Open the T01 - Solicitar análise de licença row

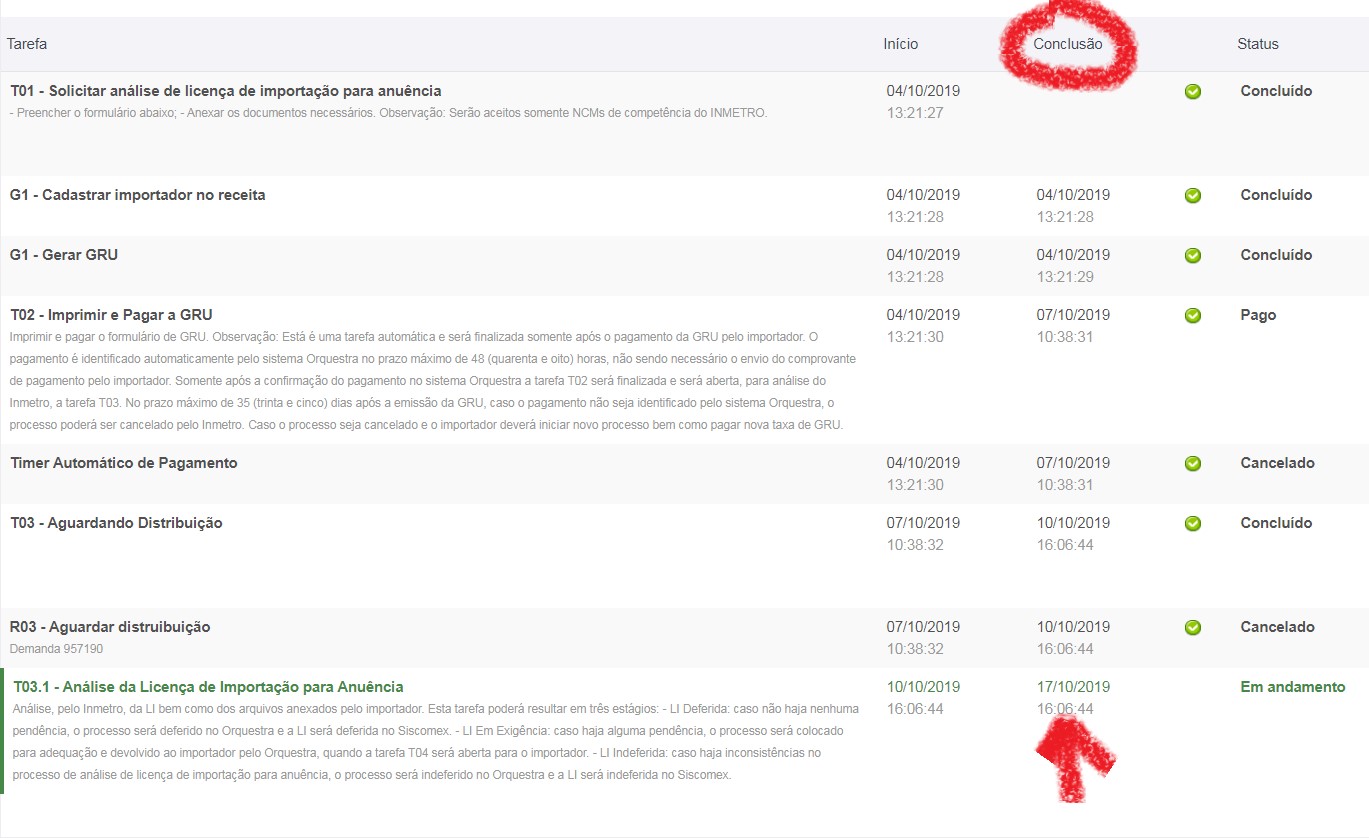pyautogui.click(x=225, y=90)
